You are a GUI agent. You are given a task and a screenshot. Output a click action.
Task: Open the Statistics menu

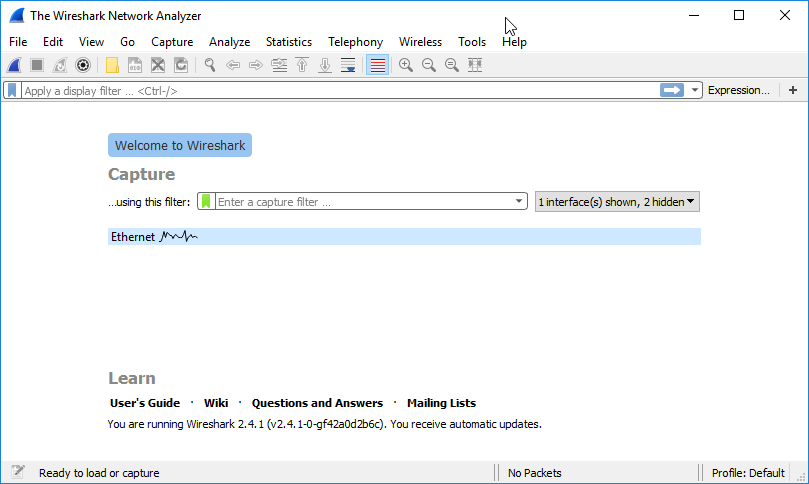click(x=289, y=42)
